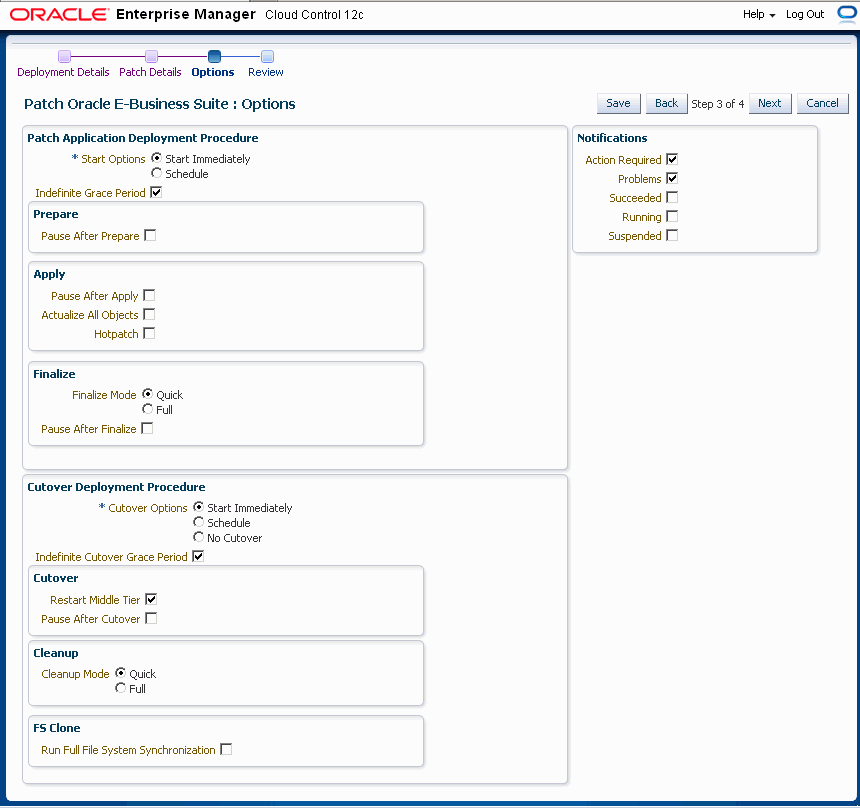
Task: Click the Save button
Action: pos(618,103)
